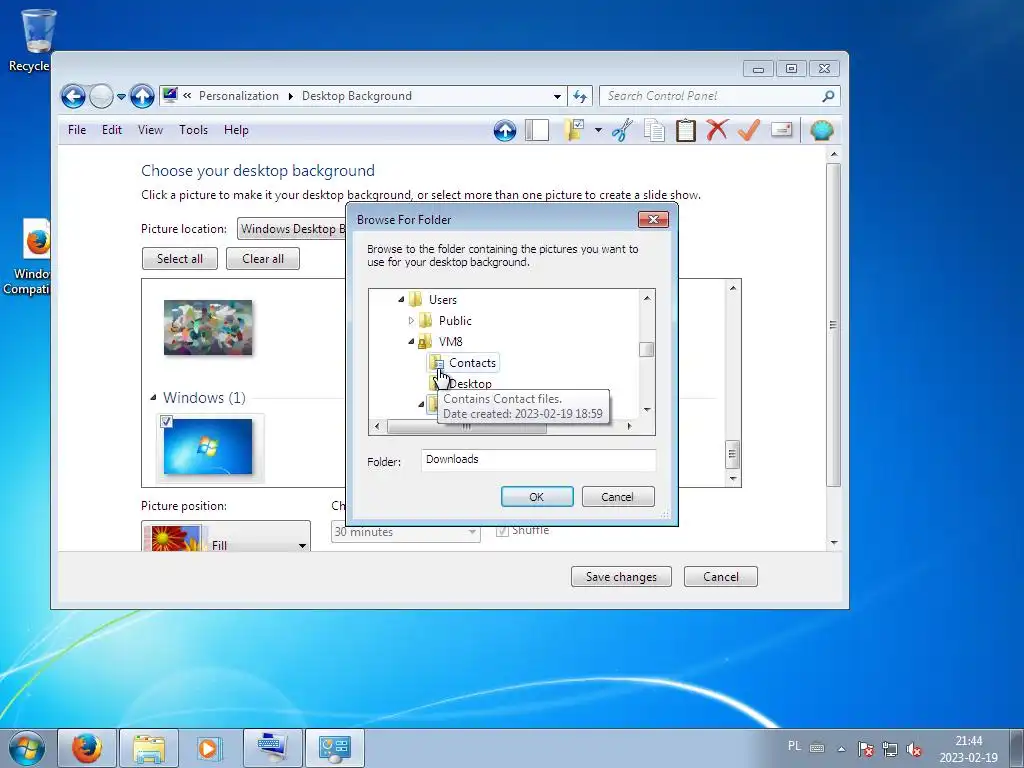Open the Folder Options toolbar dropdown arrow
This screenshot has height=768, width=1024.
tap(598, 130)
